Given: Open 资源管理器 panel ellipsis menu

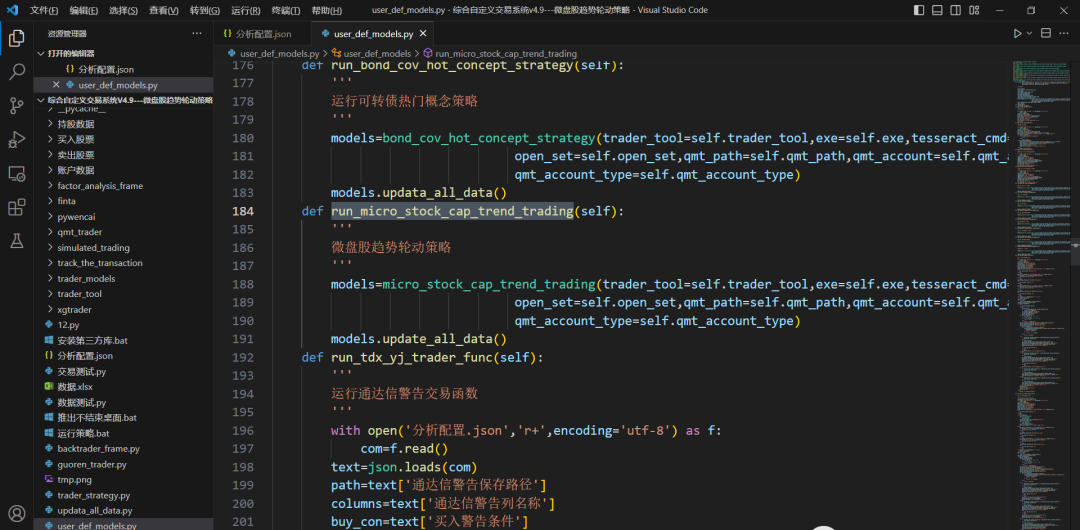Looking at the screenshot, I should pos(197,33).
